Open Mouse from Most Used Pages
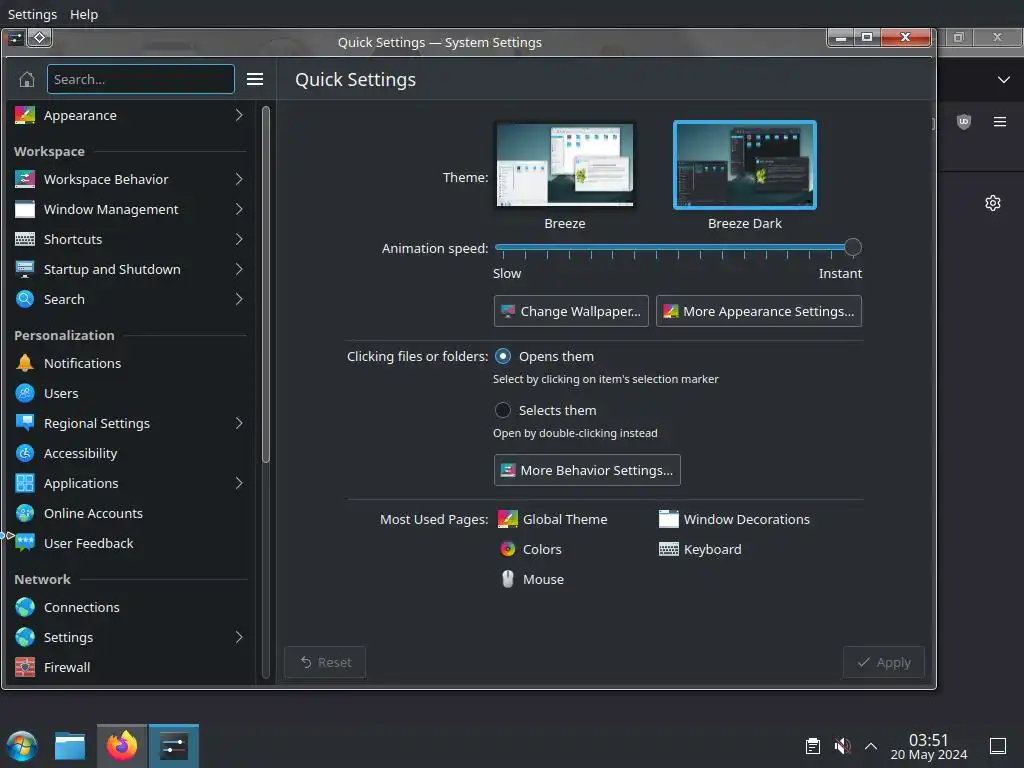 coord(531,580)
